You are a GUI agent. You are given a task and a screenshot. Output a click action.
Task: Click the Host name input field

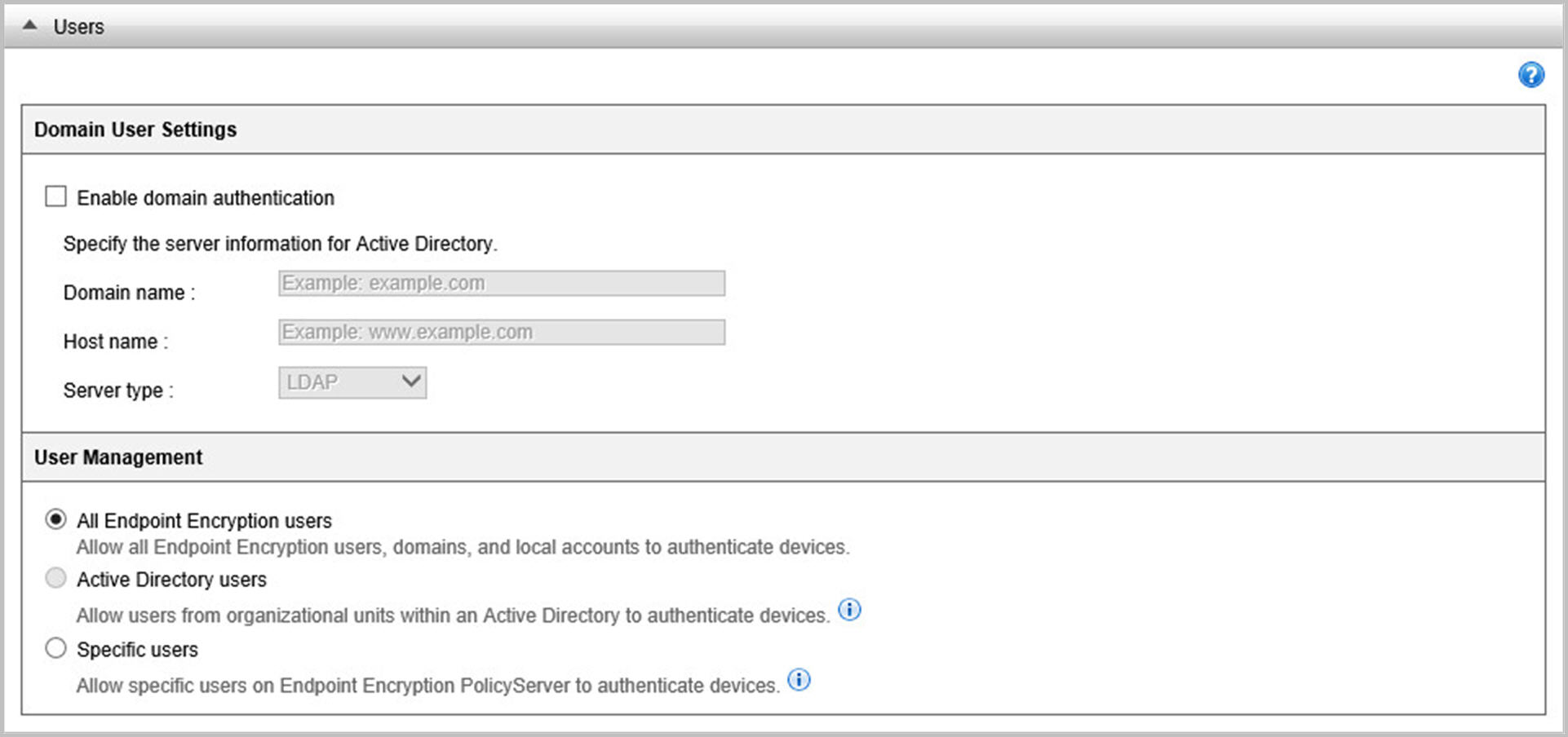point(500,332)
